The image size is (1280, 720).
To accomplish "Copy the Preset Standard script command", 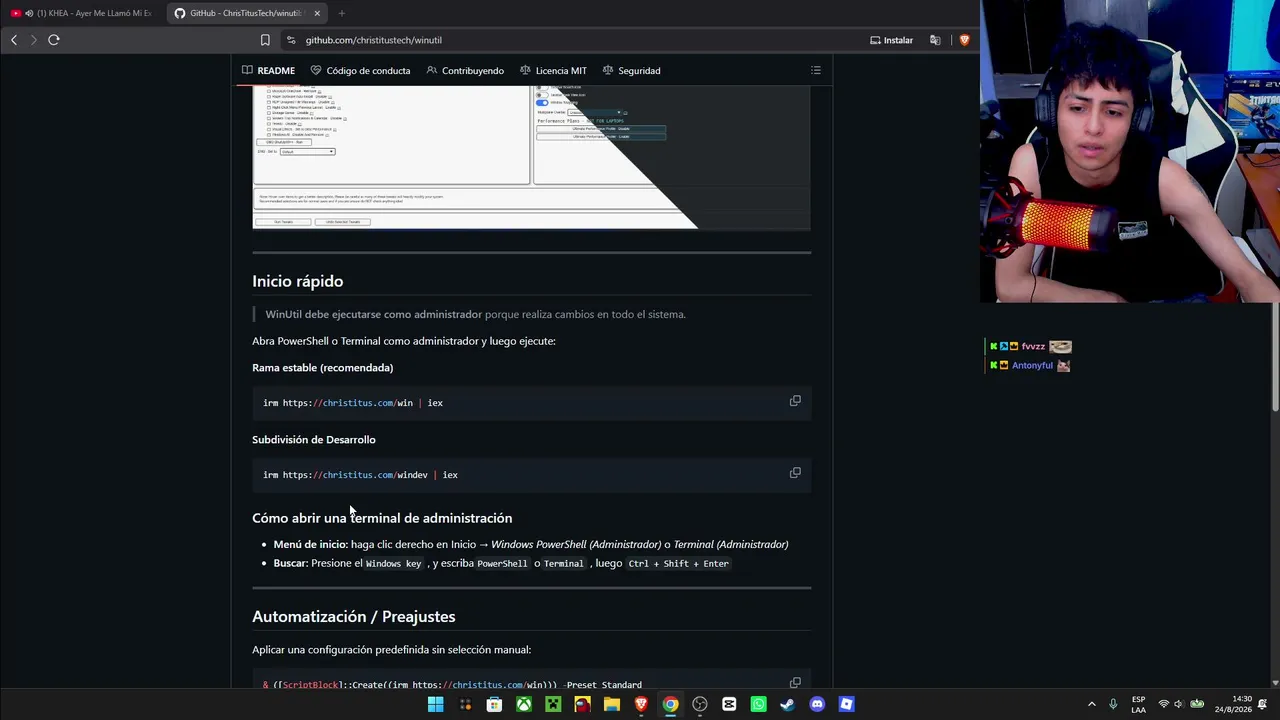I will (795, 683).
